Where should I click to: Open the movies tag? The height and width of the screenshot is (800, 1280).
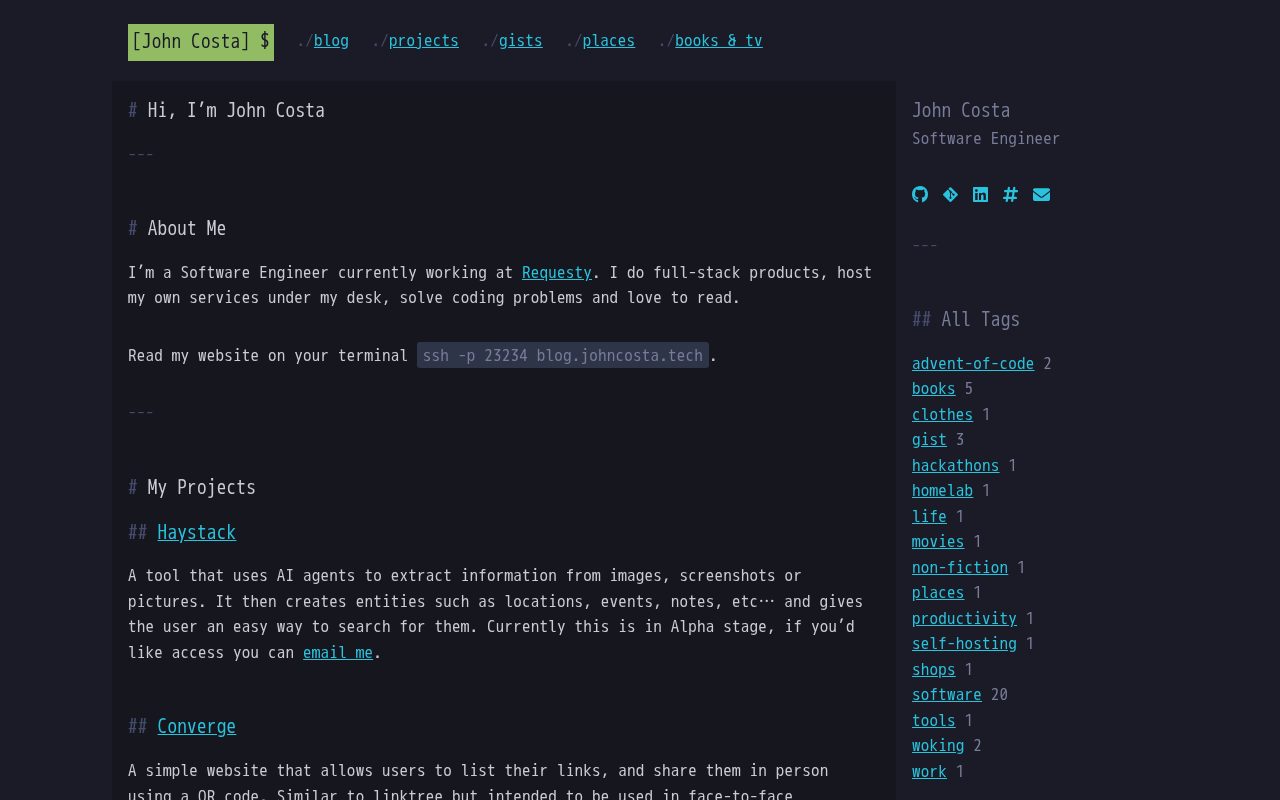pos(938,542)
